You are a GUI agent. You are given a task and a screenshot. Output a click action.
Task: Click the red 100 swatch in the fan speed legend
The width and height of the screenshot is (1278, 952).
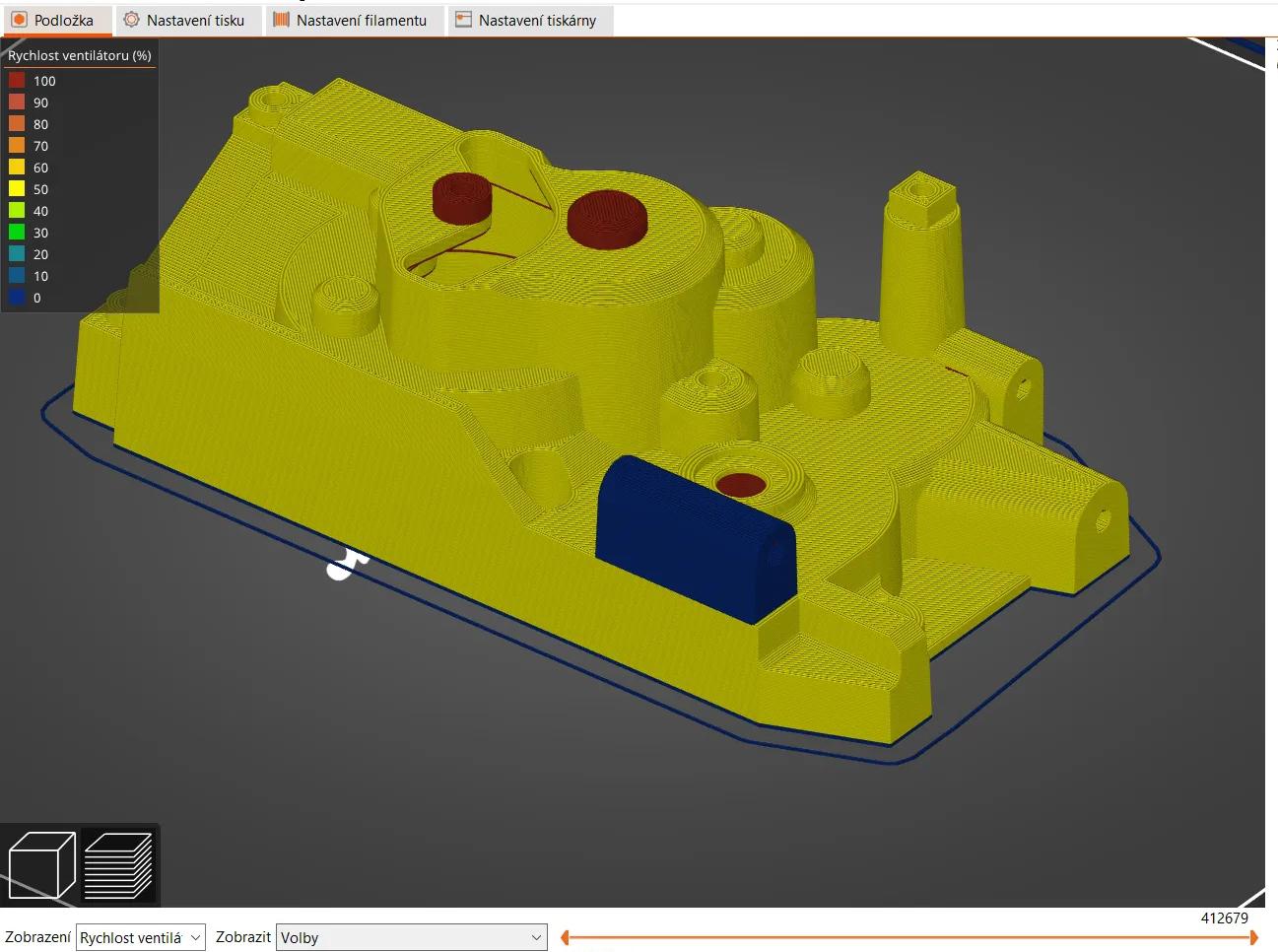[17, 81]
